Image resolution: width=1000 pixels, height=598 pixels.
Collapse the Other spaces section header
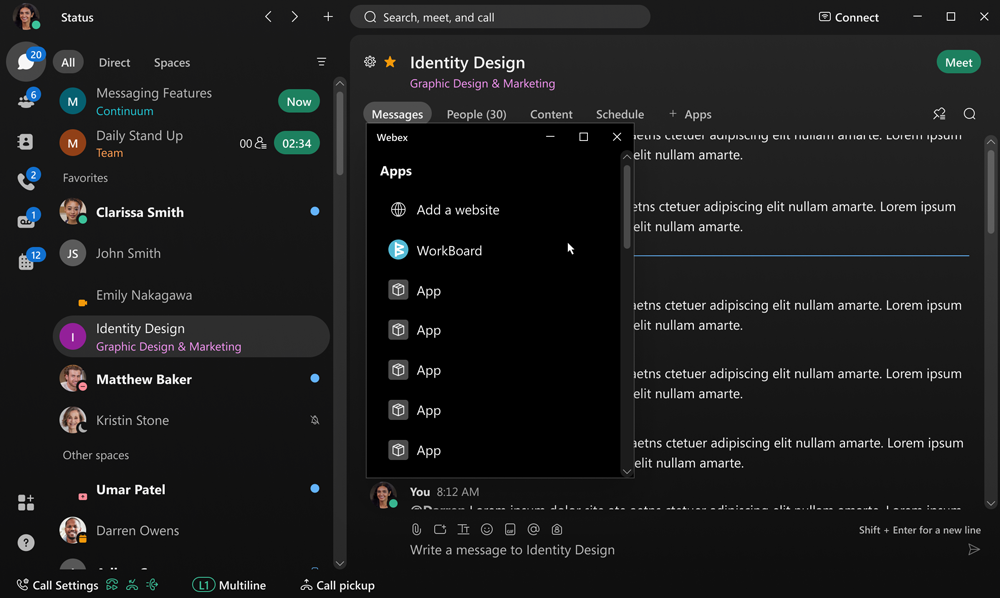[96, 455]
